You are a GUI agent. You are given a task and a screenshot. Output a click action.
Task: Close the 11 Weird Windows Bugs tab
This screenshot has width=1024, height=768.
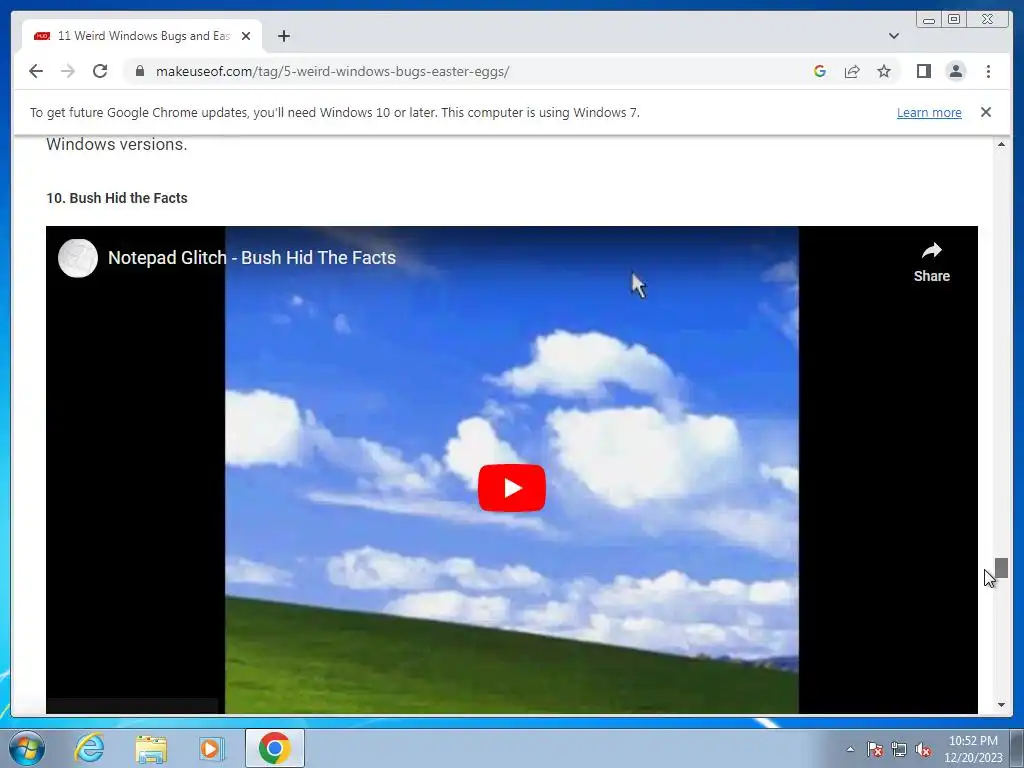tap(246, 36)
